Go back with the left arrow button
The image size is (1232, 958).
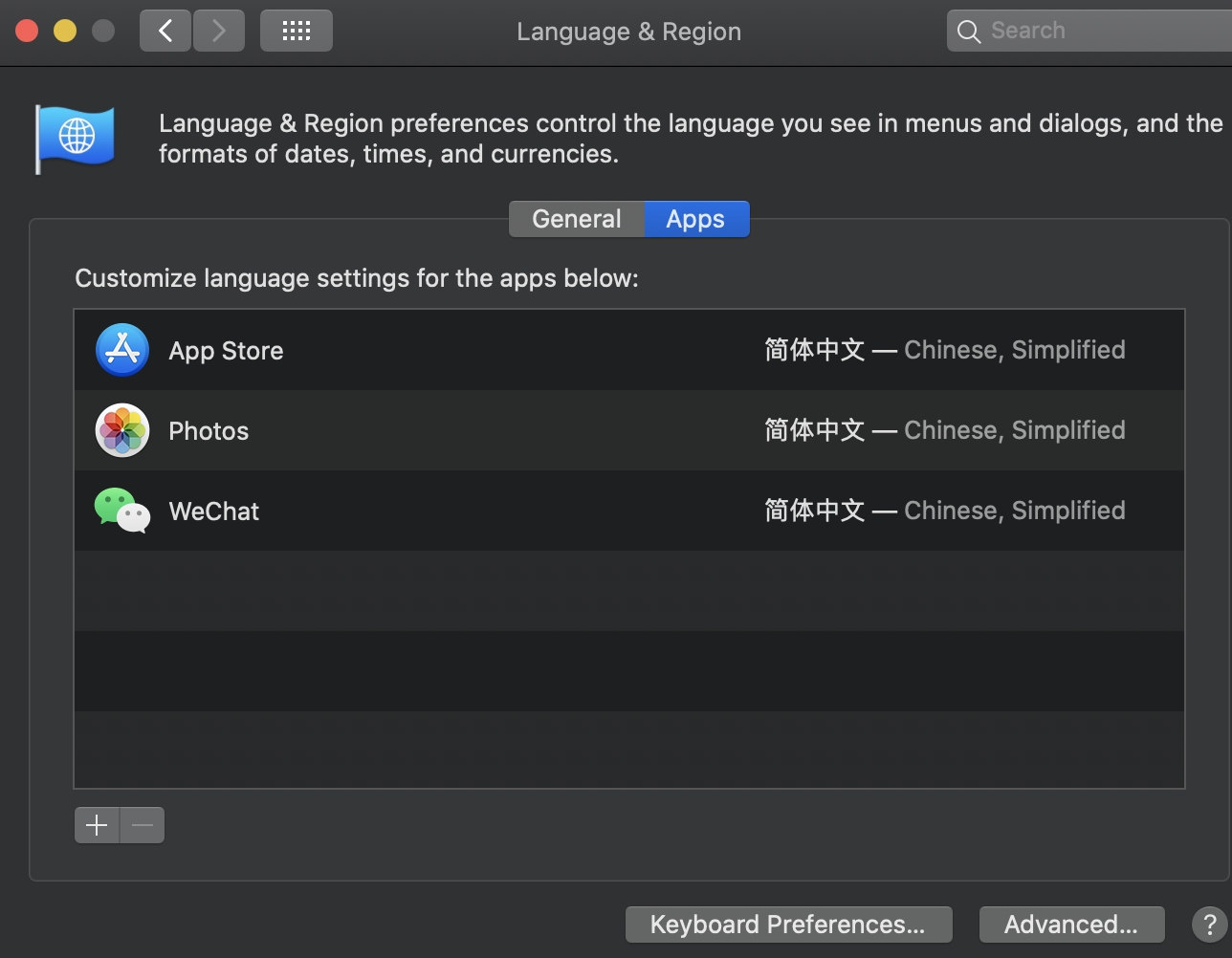[165, 31]
